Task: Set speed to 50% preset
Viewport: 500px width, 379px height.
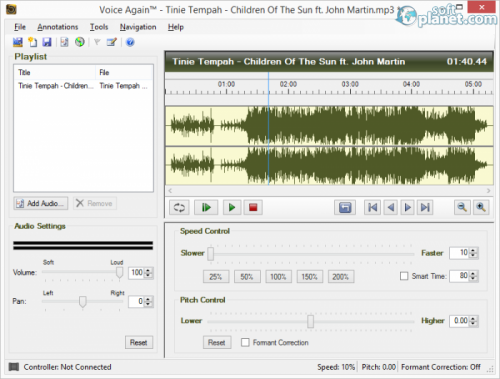Action: pyautogui.click(x=247, y=277)
